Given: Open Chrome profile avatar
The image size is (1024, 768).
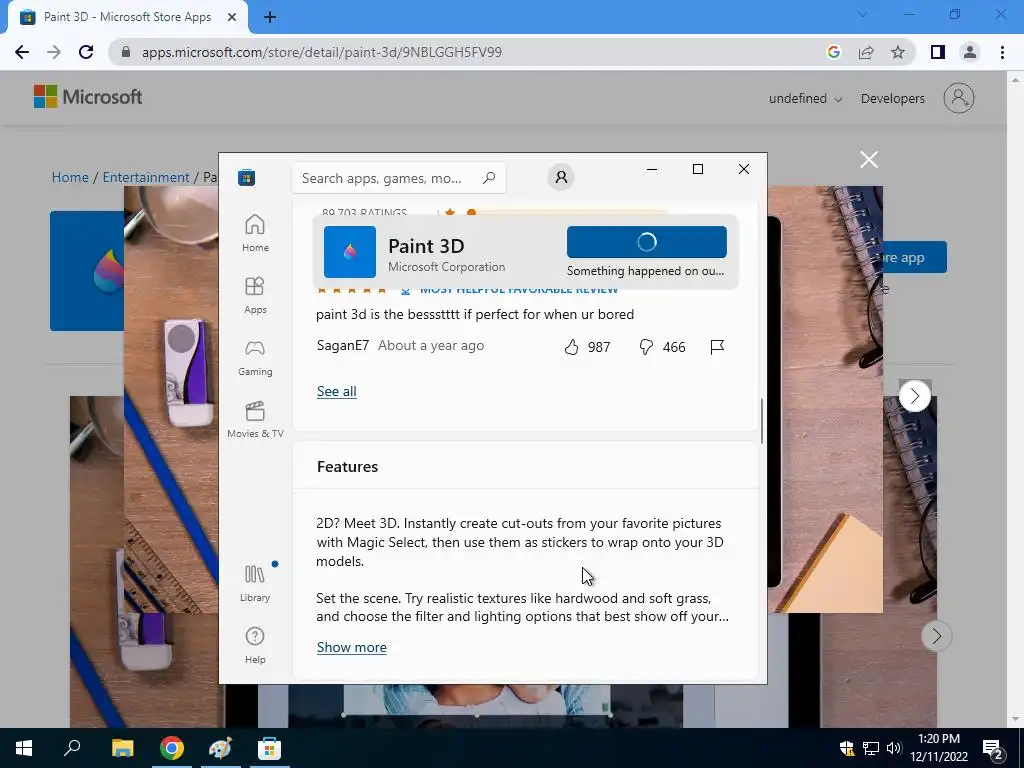Looking at the screenshot, I should [970, 52].
